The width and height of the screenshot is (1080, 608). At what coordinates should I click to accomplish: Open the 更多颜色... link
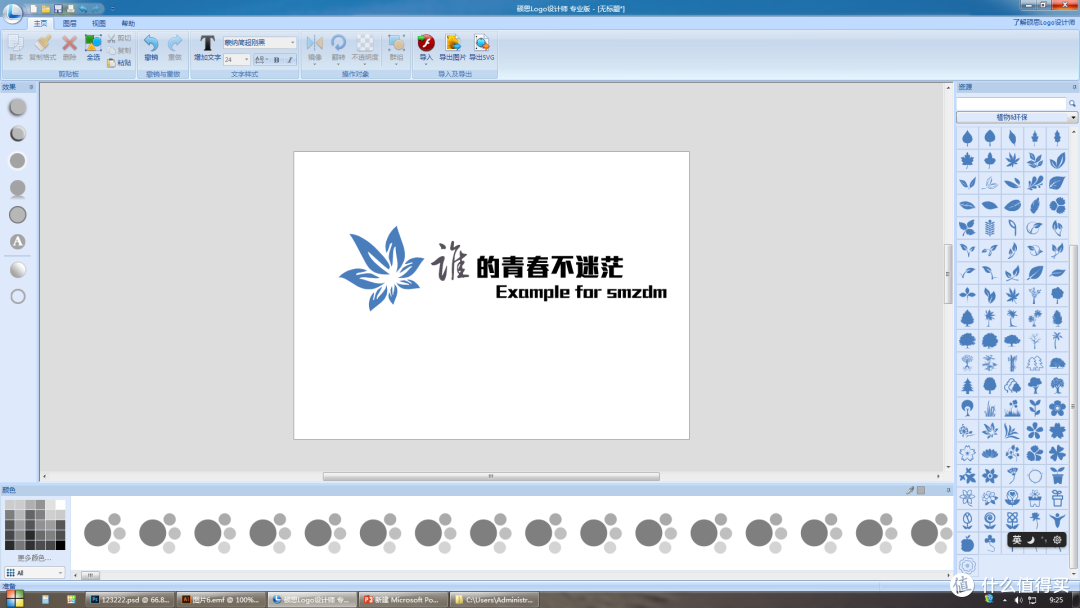coord(34,558)
